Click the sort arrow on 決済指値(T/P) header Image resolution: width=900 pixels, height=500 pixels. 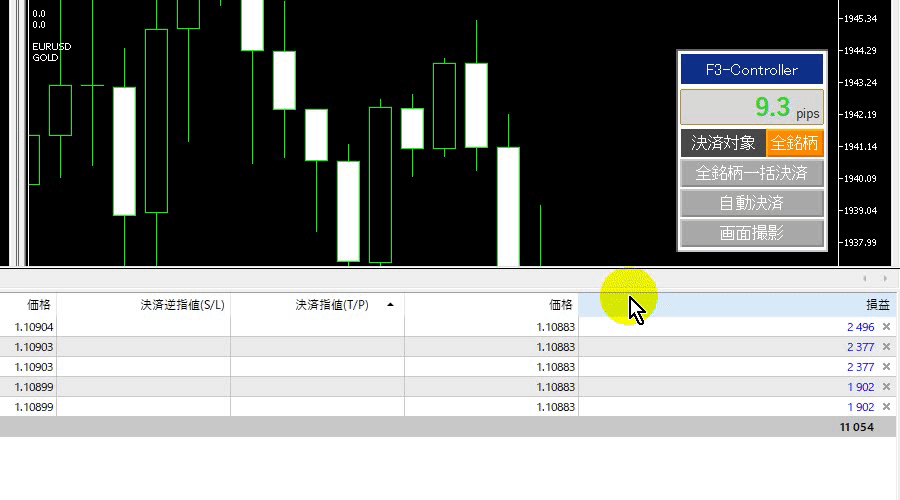point(390,305)
